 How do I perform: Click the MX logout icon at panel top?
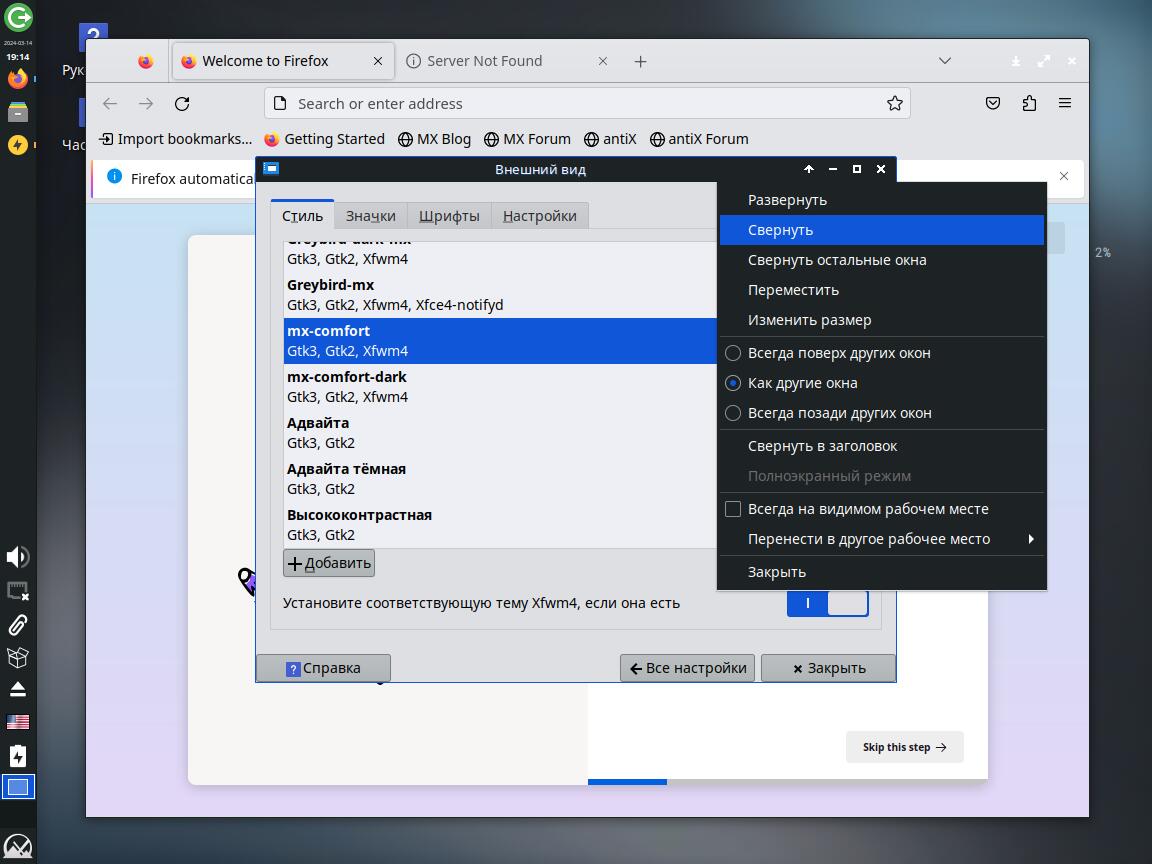[x=18, y=17]
